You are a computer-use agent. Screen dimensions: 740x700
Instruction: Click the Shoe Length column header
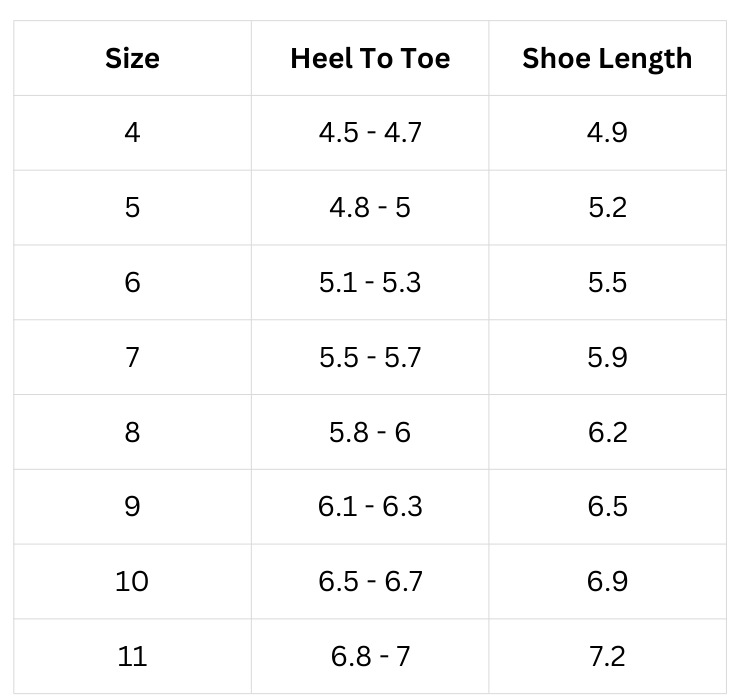pos(607,59)
